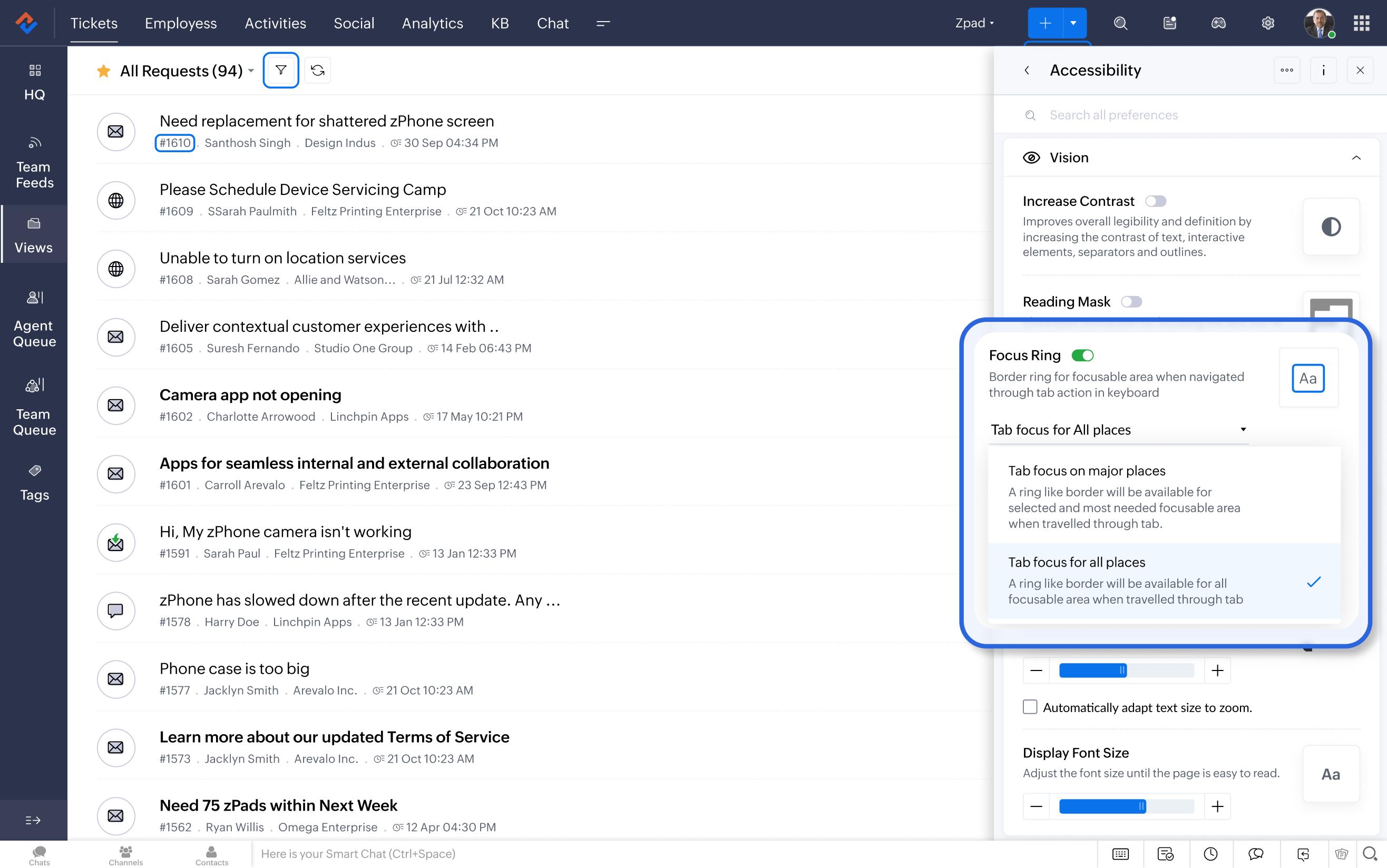Increase Display Font Size with plus button

pyautogui.click(x=1217, y=806)
